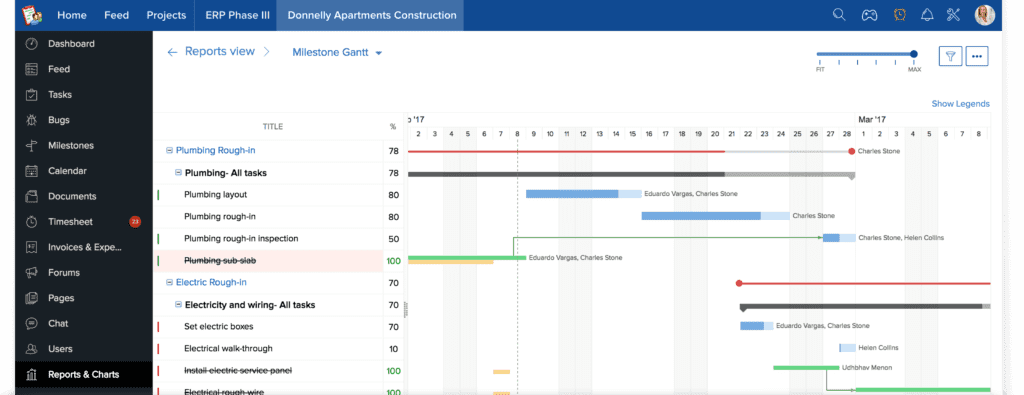This screenshot has width=1024, height=395.
Task: Click the % column header
Action: click(x=393, y=127)
